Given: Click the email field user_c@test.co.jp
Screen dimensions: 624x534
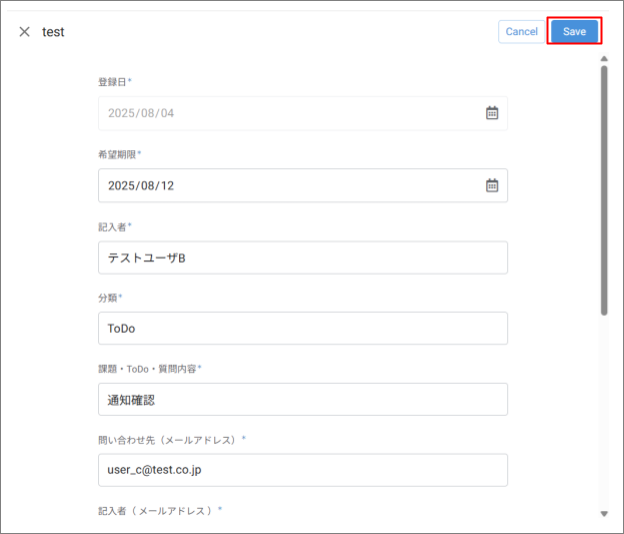Looking at the screenshot, I should (x=303, y=470).
